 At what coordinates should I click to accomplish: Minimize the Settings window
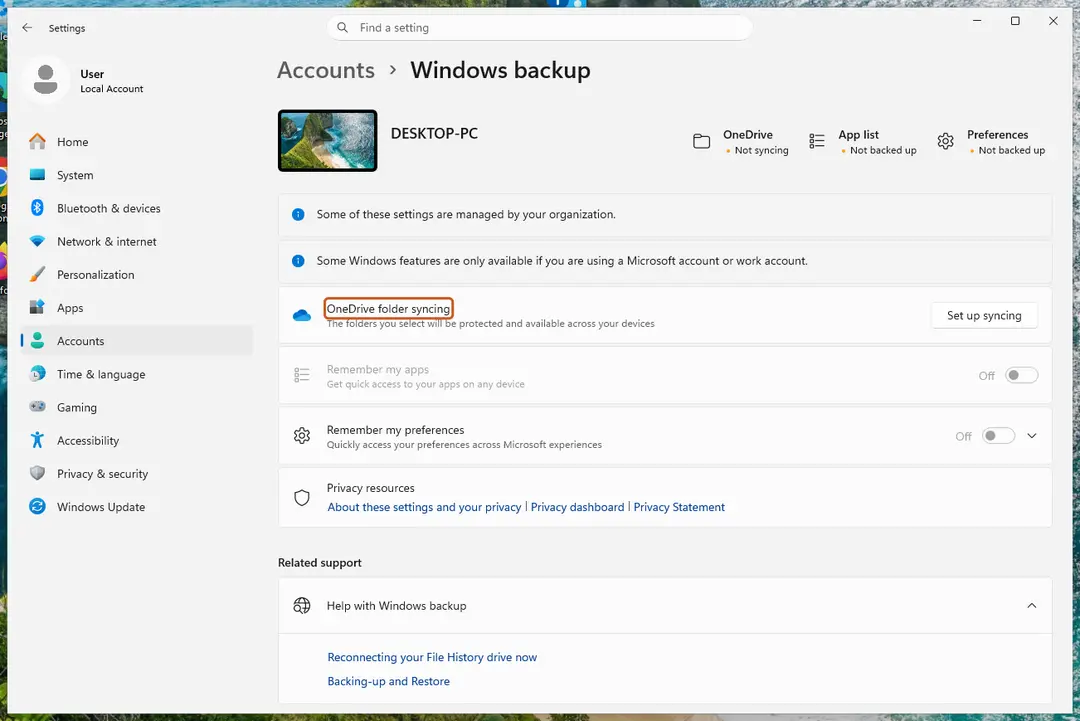(977, 21)
